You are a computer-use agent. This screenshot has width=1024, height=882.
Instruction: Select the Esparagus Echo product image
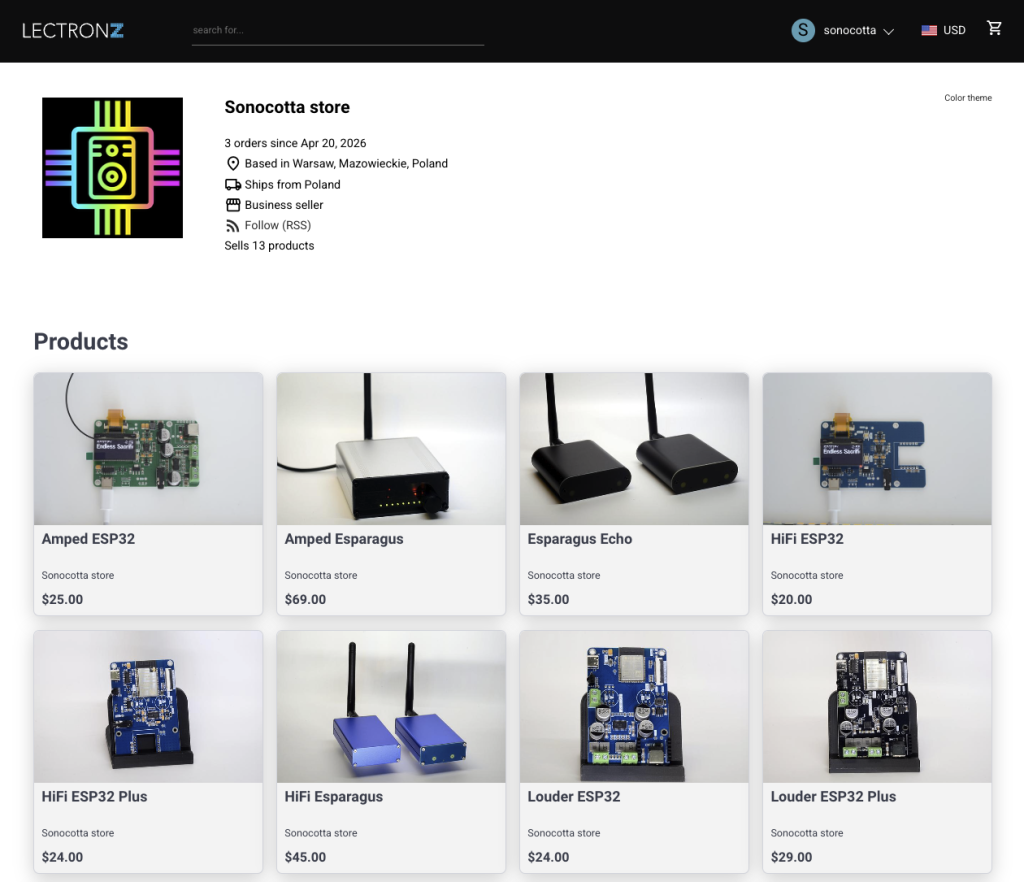[x=634, y=449]
